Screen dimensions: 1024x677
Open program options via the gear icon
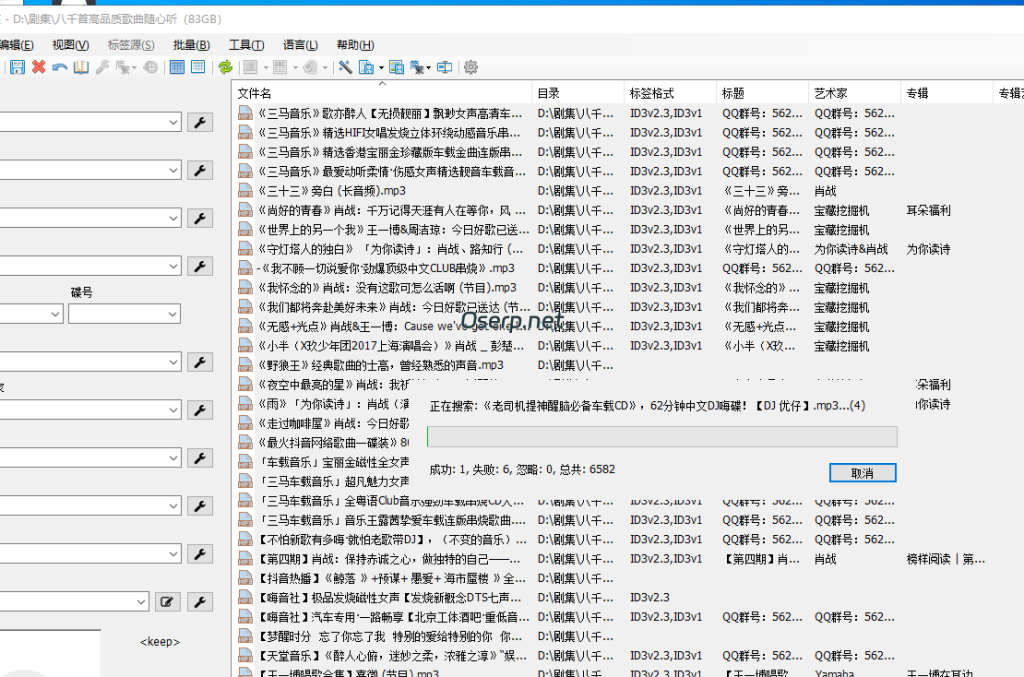click(x=467, y=67)
